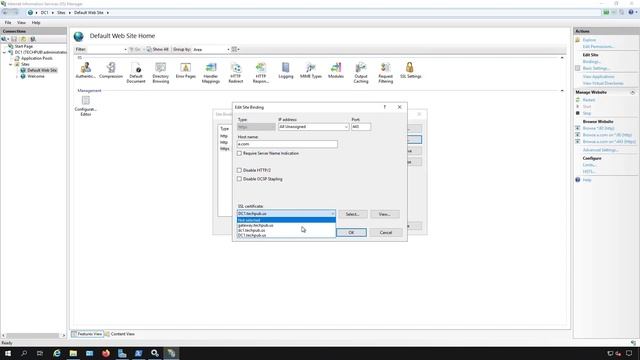The width and height of the screenshot is (640, 360).
Task: Collapse the Manage Website section
Action: [633, 93]
